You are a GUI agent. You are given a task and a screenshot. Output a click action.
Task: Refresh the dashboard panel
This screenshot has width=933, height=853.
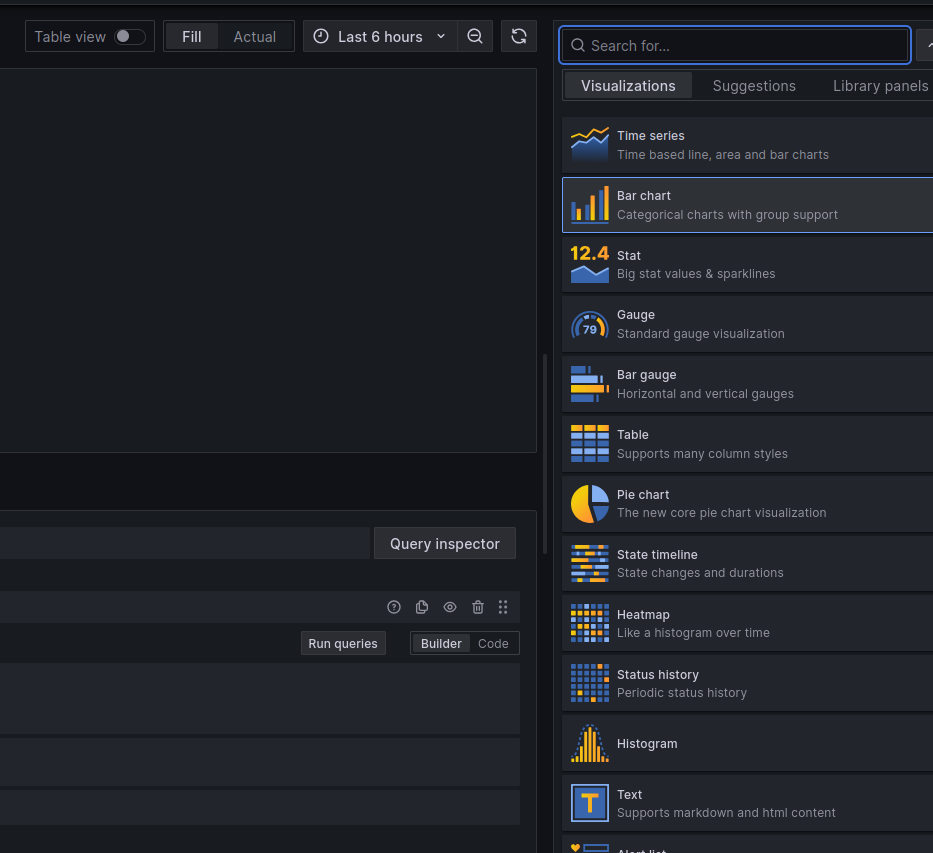[519, 36]
